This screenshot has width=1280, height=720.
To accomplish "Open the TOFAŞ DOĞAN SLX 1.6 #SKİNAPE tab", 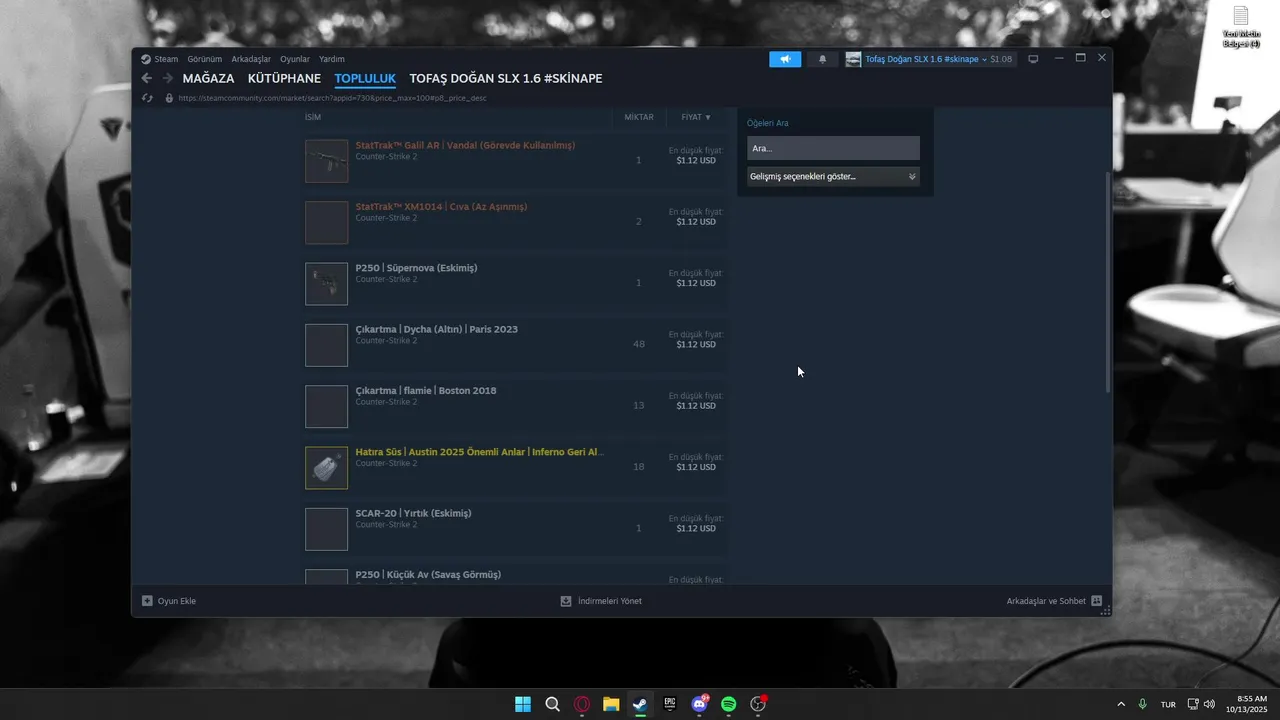I will tap(506, 78).
